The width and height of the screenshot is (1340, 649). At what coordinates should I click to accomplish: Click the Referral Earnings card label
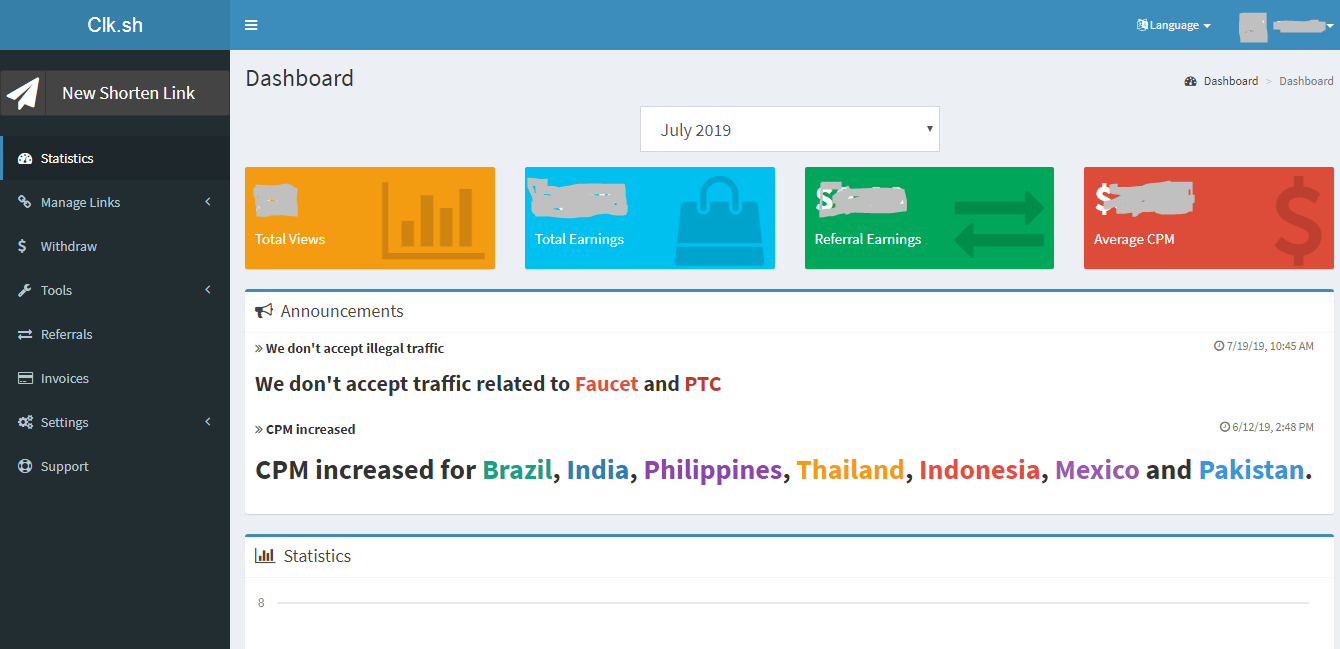pos(868,239)
